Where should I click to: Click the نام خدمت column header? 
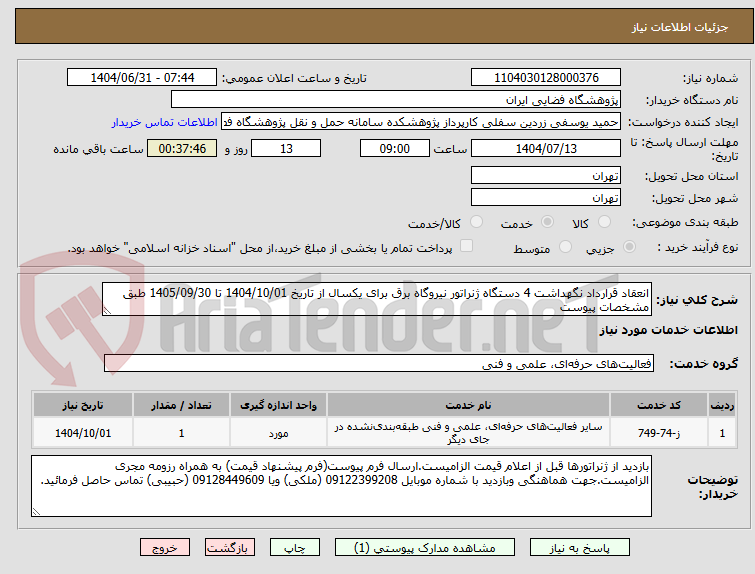[x=468, y=405]
